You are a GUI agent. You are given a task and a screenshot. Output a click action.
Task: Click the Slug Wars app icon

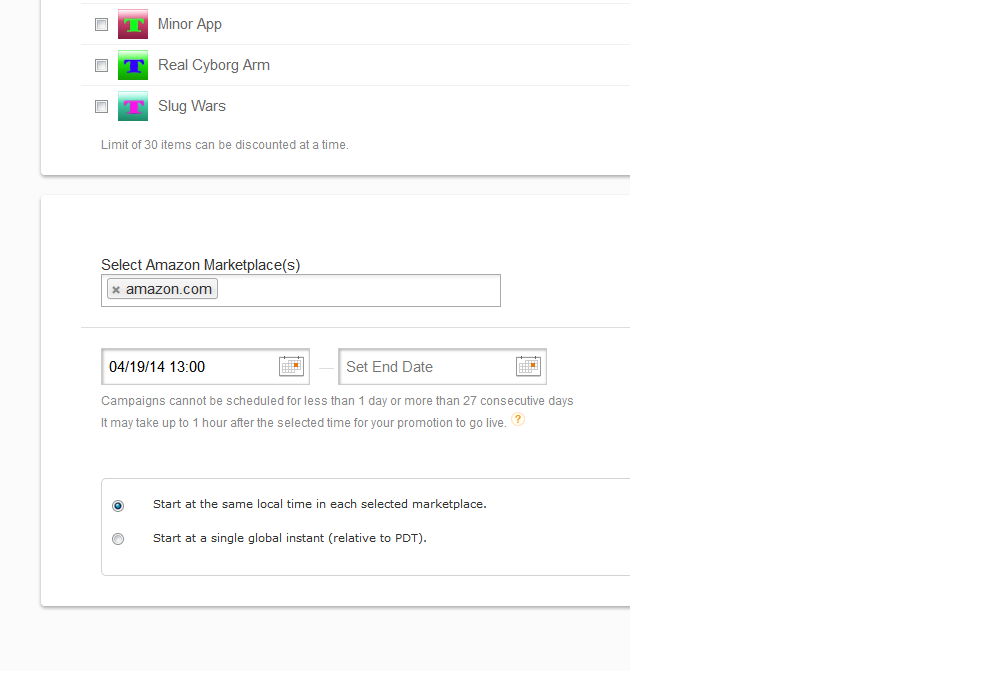133,106
